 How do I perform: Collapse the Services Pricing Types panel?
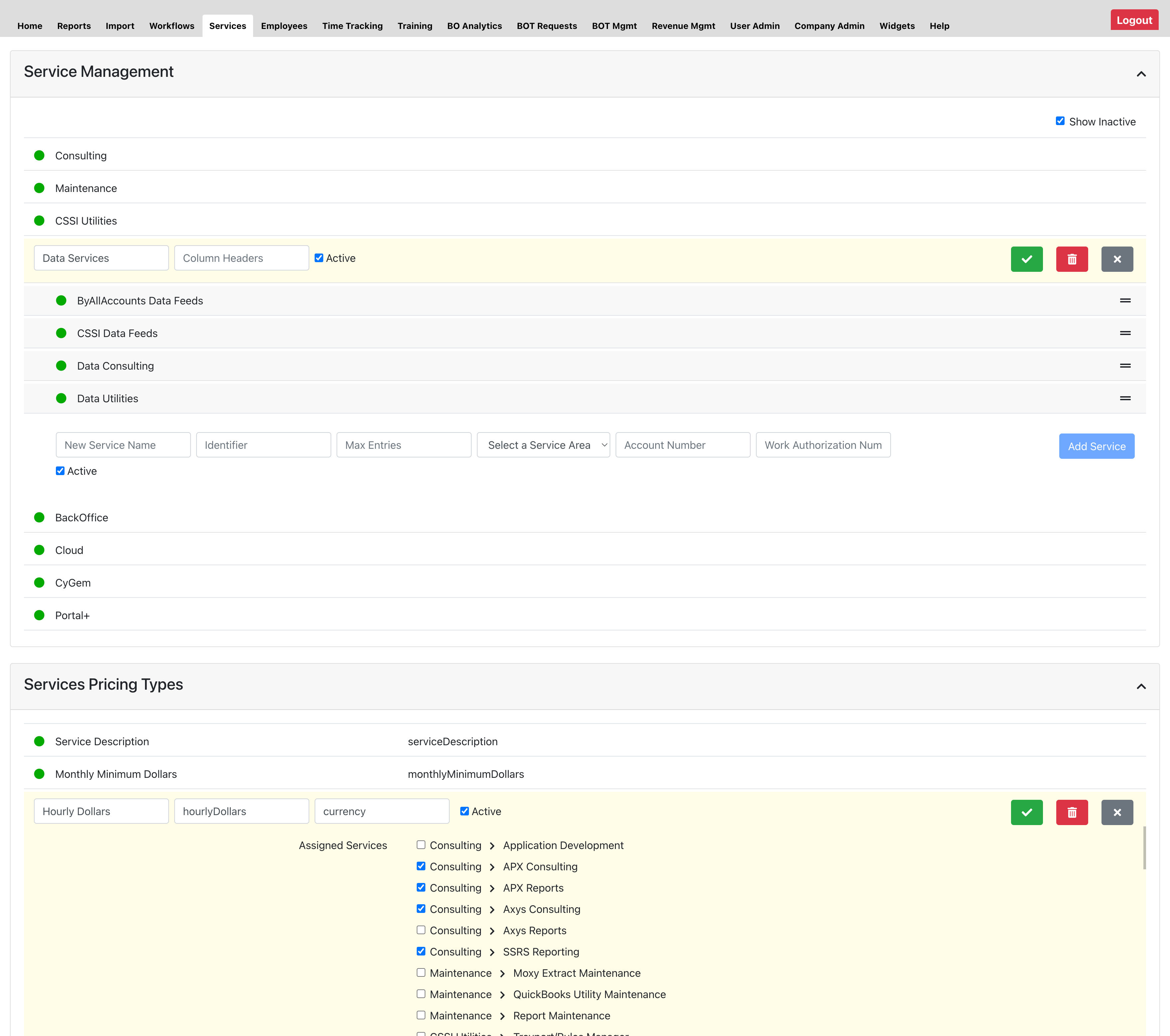(1141, 686)
